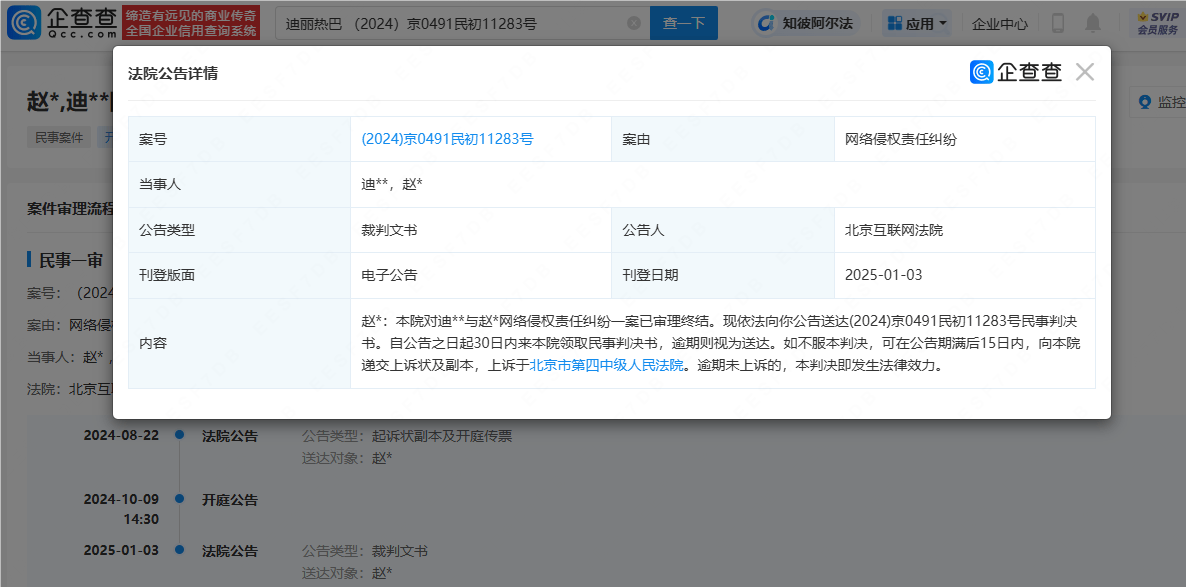Open SVIP 会员服务
Screen dimensions: 1186x587
point(1158,23)
